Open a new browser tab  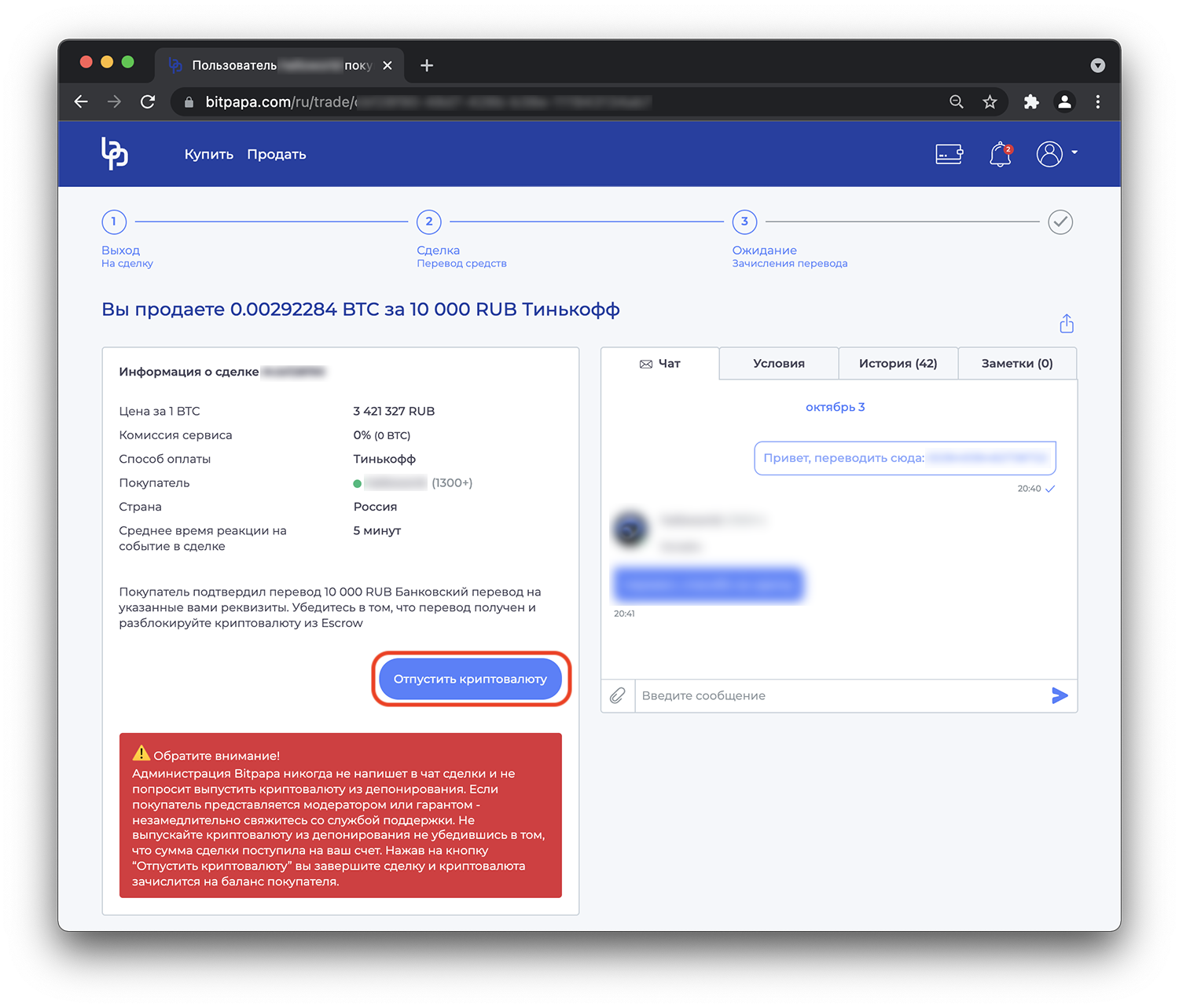(427, 65)
